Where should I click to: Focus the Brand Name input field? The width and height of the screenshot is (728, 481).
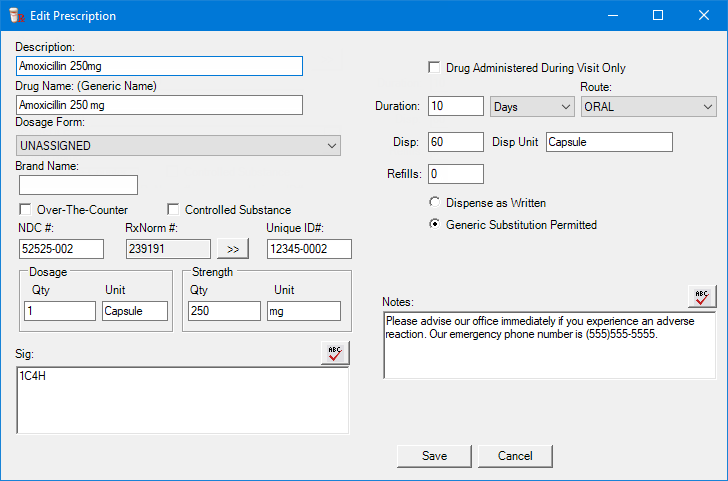78,185
